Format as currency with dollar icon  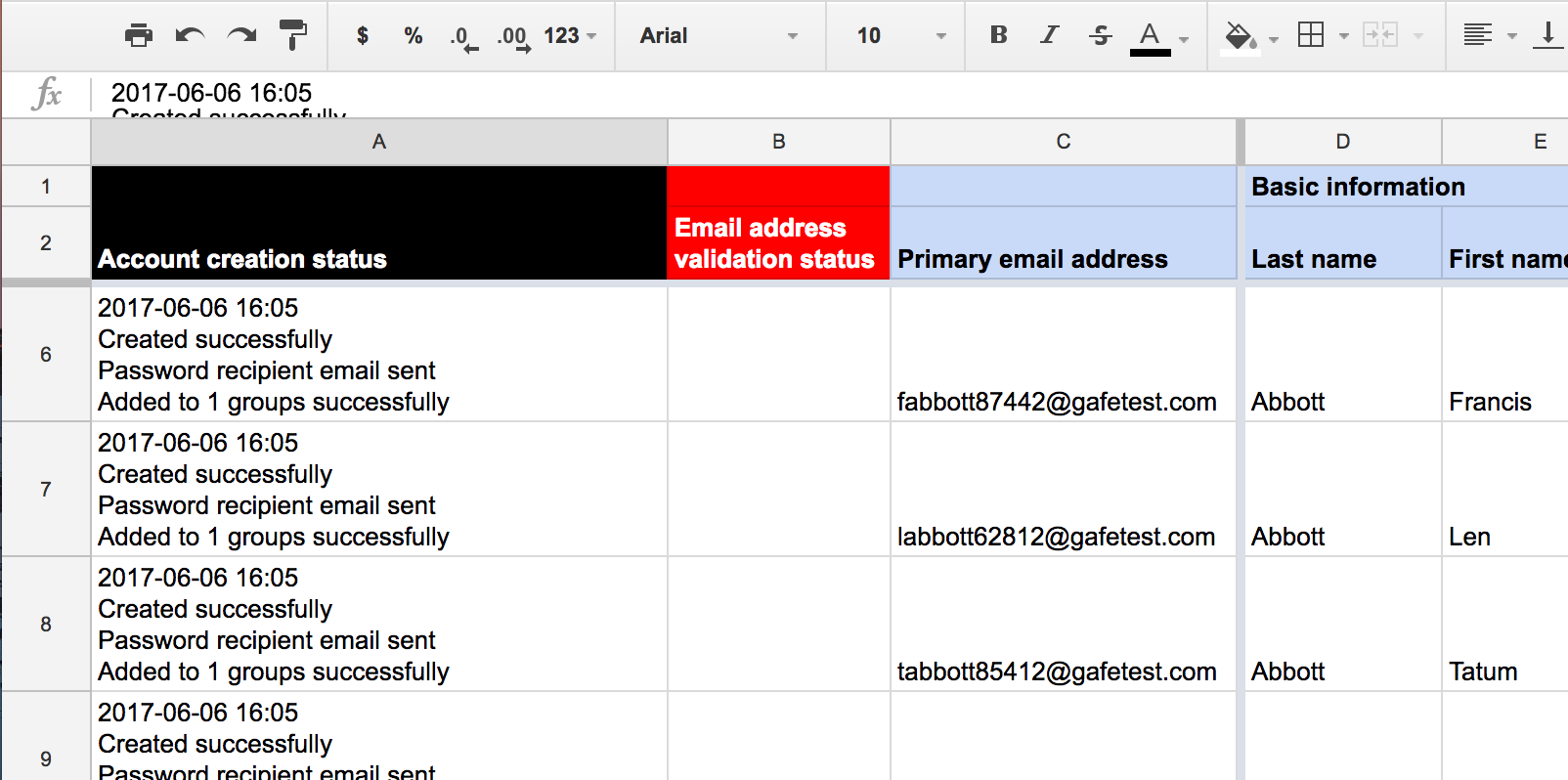pos(363,36)
